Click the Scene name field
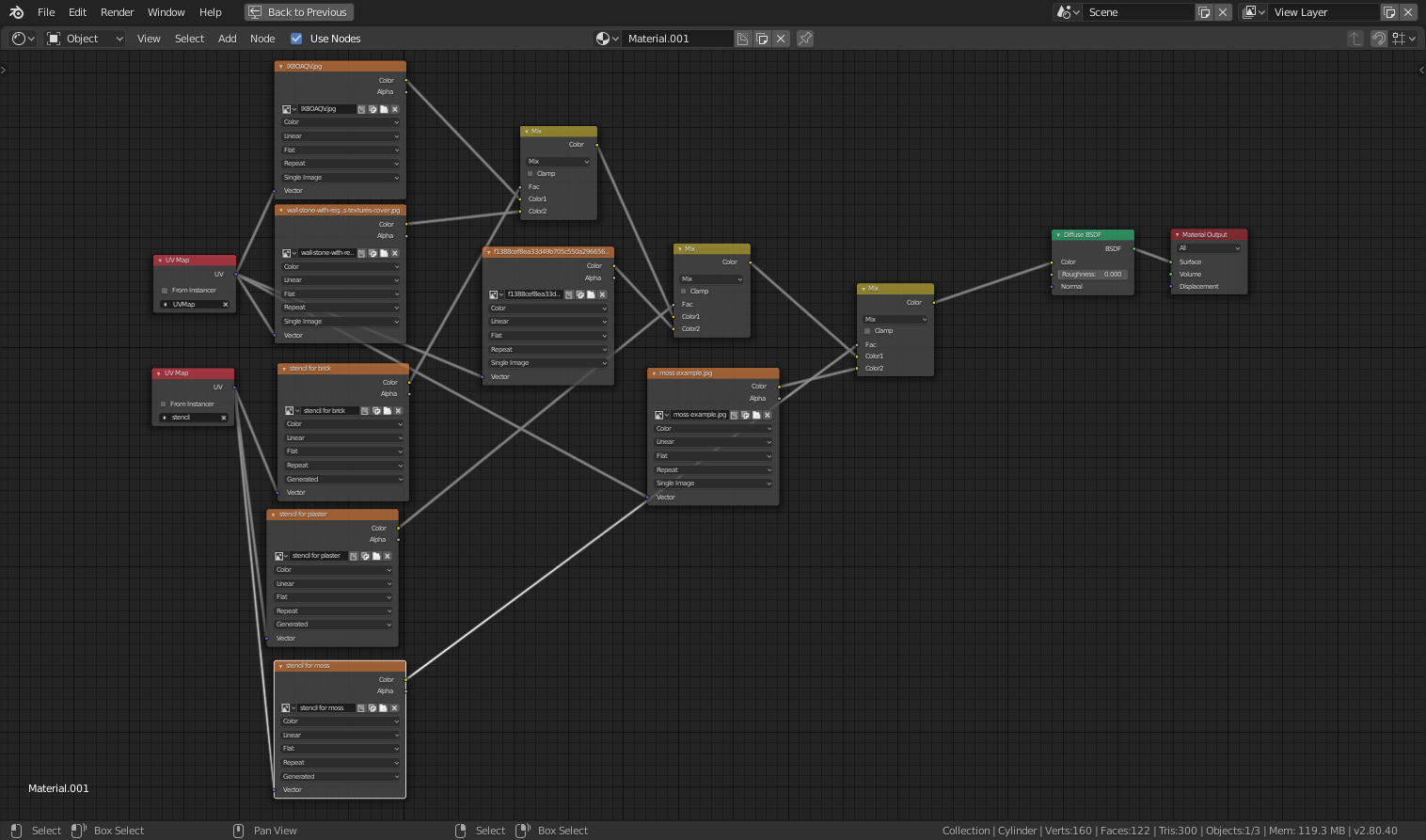 [1138, 12]
